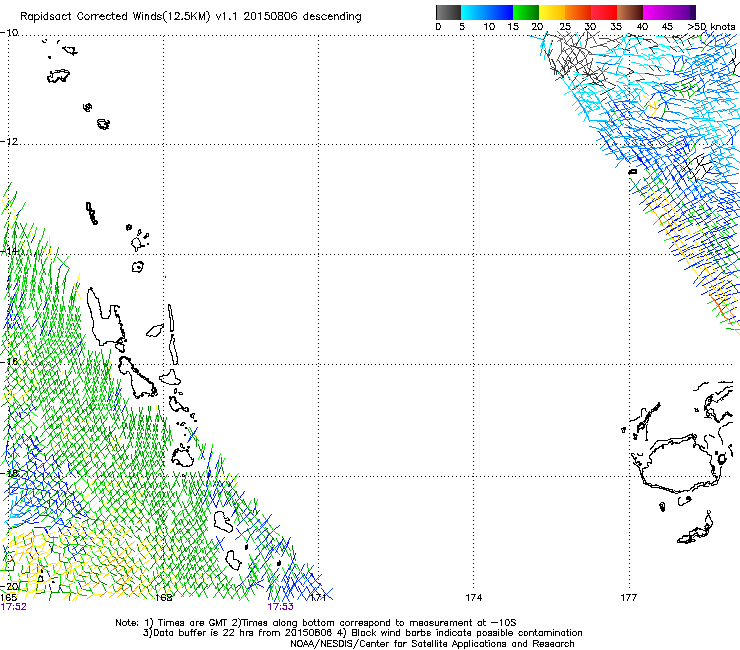
Task: Pick the brown 35-40 knots legend segment
Action: click(x=630, y=12)
